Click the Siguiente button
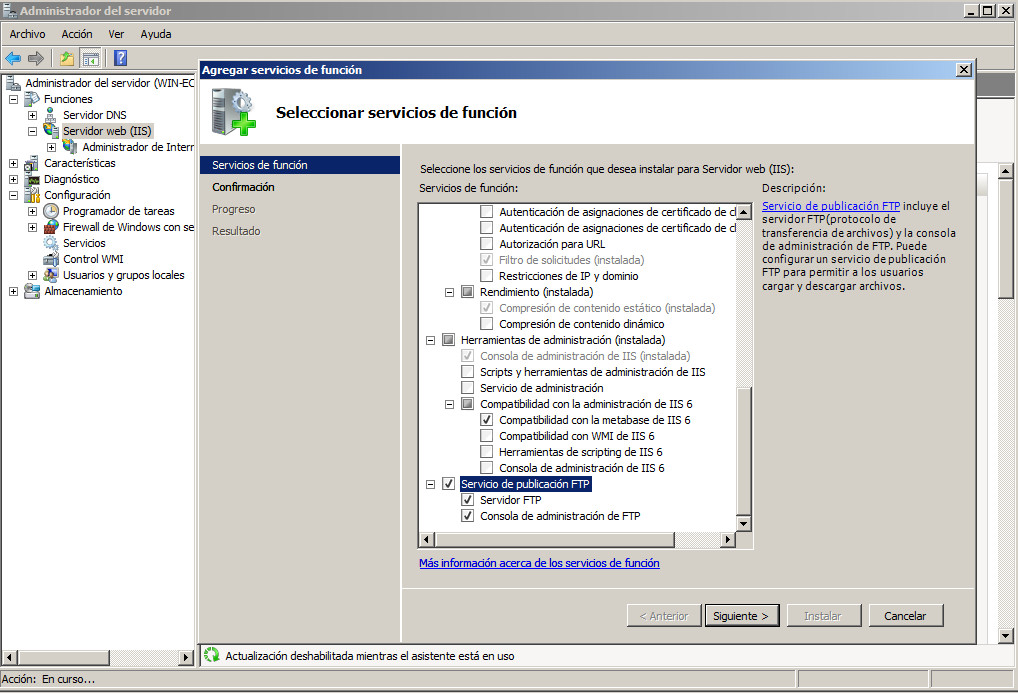Screen dimensions: 1018x694 741,616
